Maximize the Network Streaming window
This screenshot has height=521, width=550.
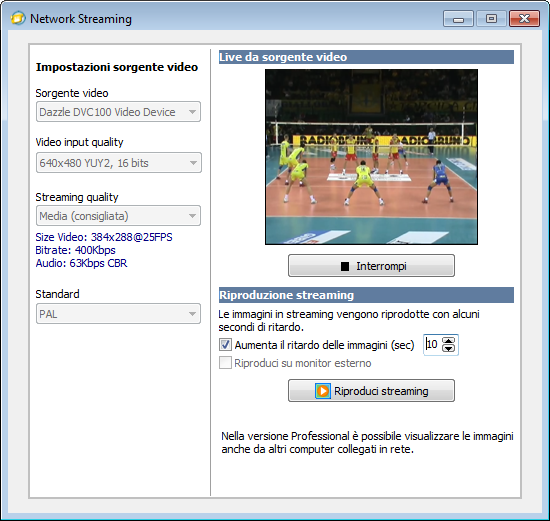[491, 18]
